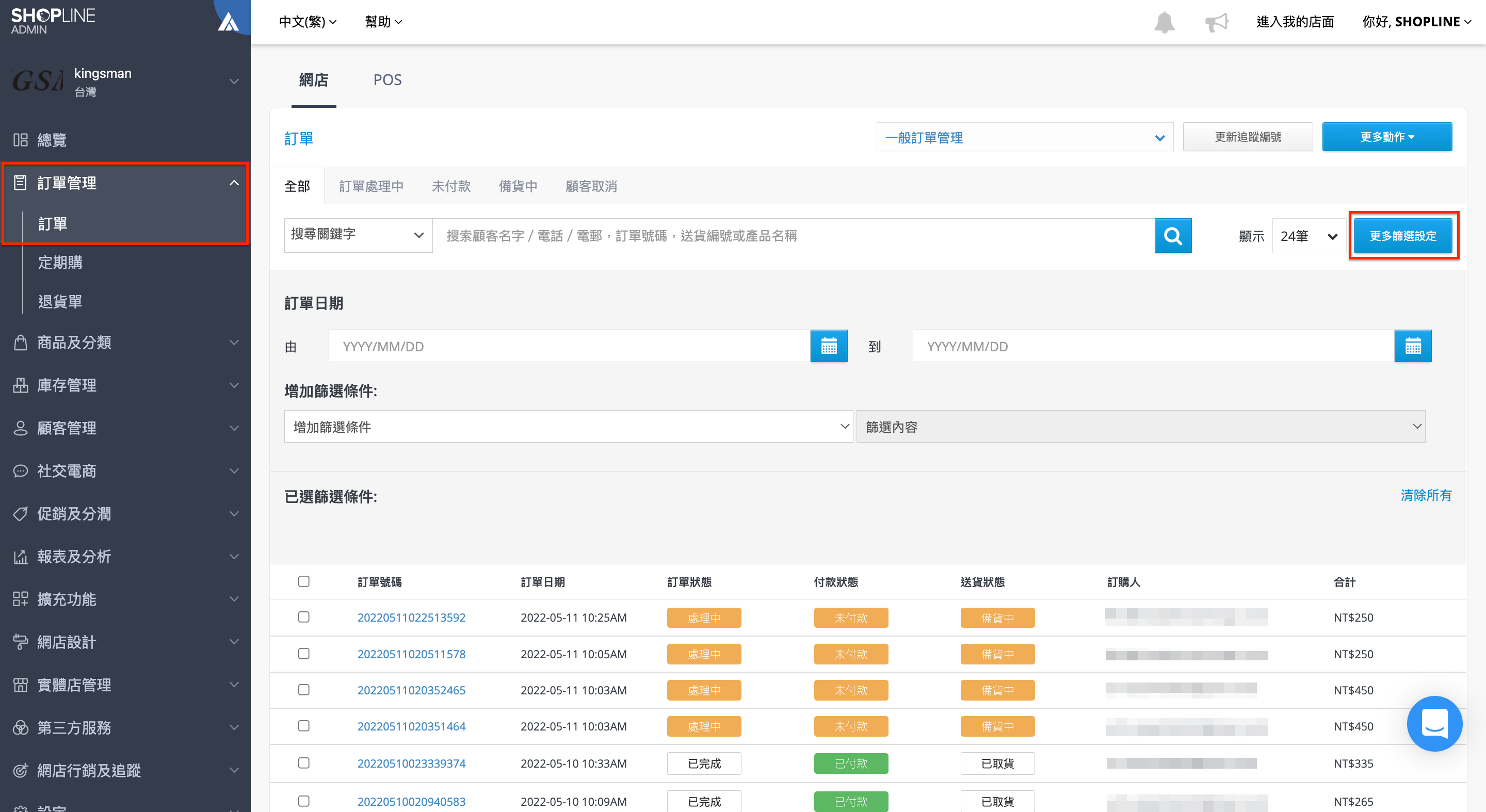This screenshot has width=1486, height=812.
Task: Switch to the 未付款 tab
Action: click(451, 186)
